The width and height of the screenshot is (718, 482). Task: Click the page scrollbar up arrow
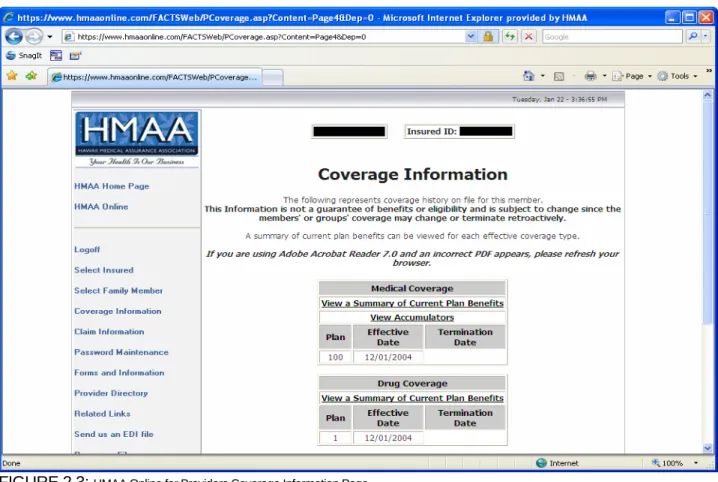707,95
